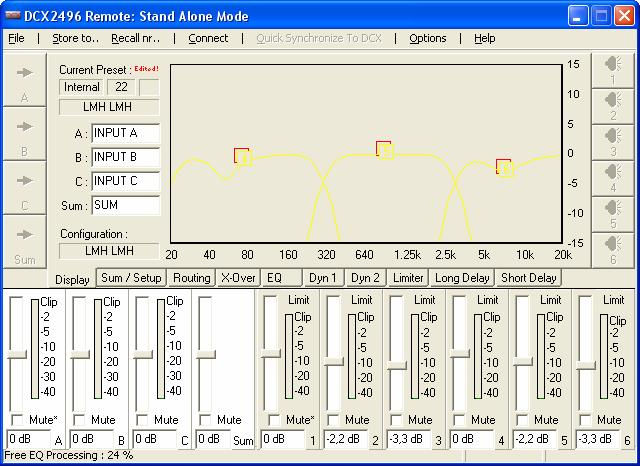The height and width of the screenshot is (466, 640).
Task: Switch to the Short Delay tab
Action: tap(529, 278)
